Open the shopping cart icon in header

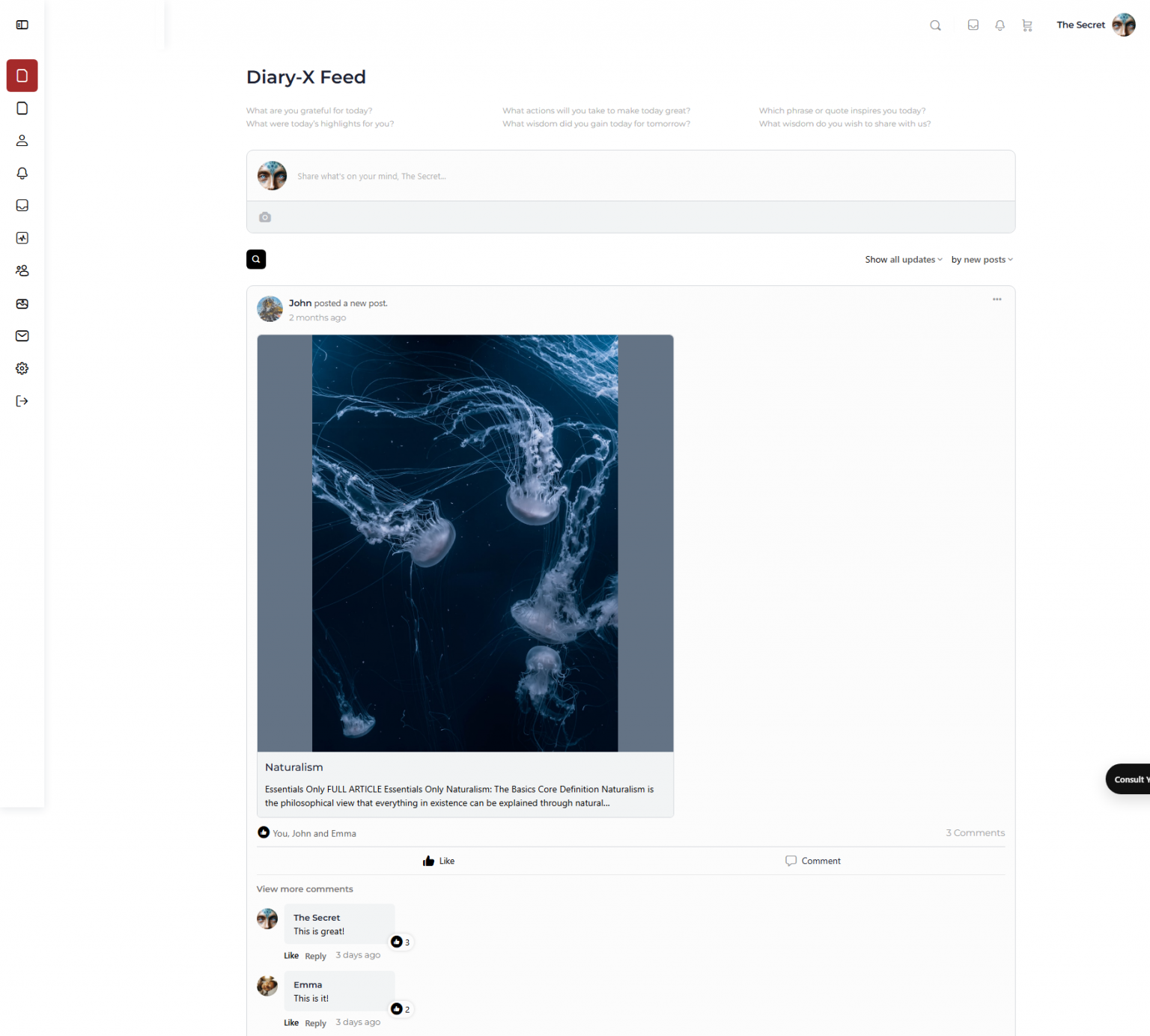(1026, 25)
